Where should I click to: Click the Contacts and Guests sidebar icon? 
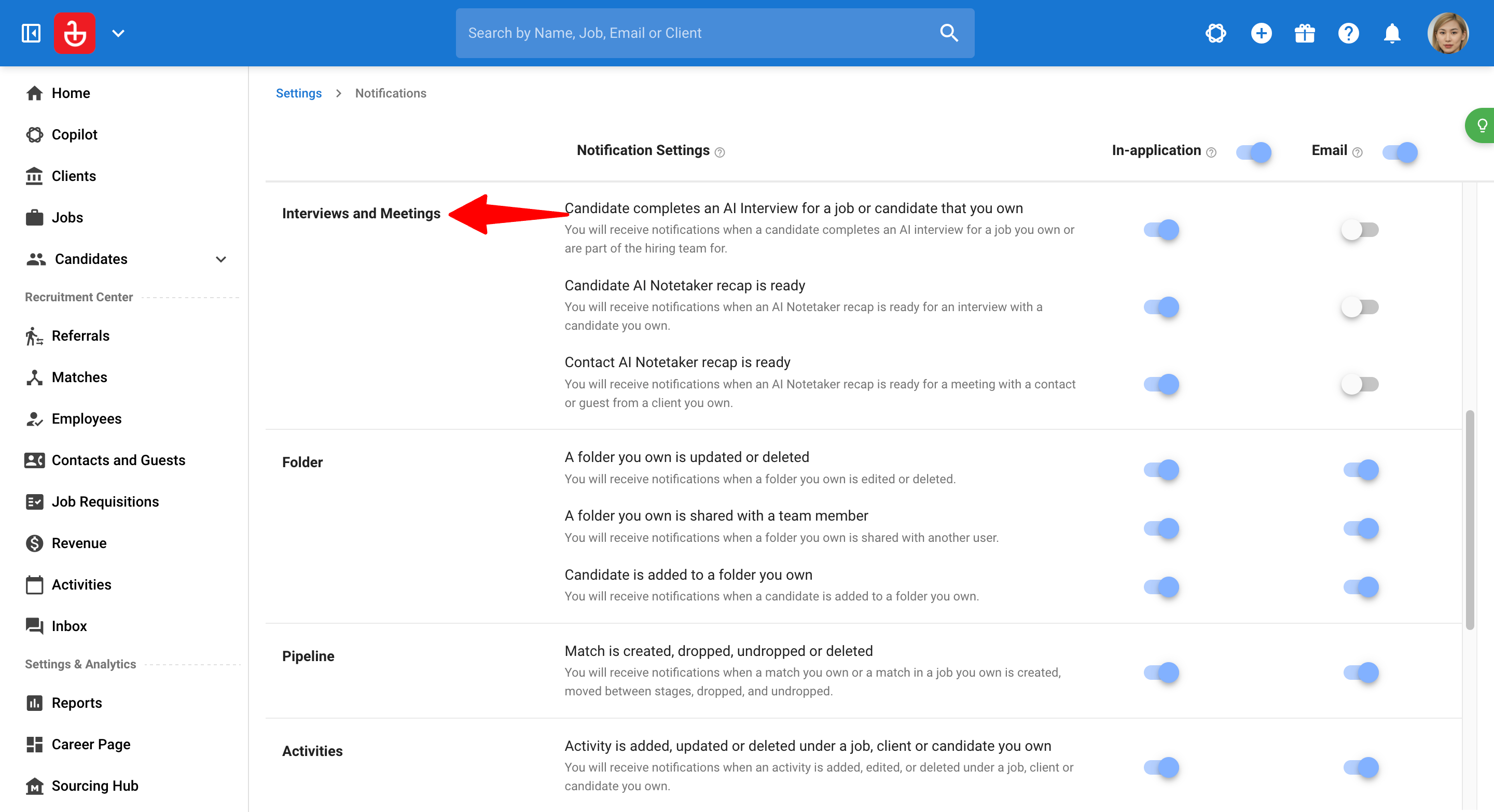pos(34,460)
